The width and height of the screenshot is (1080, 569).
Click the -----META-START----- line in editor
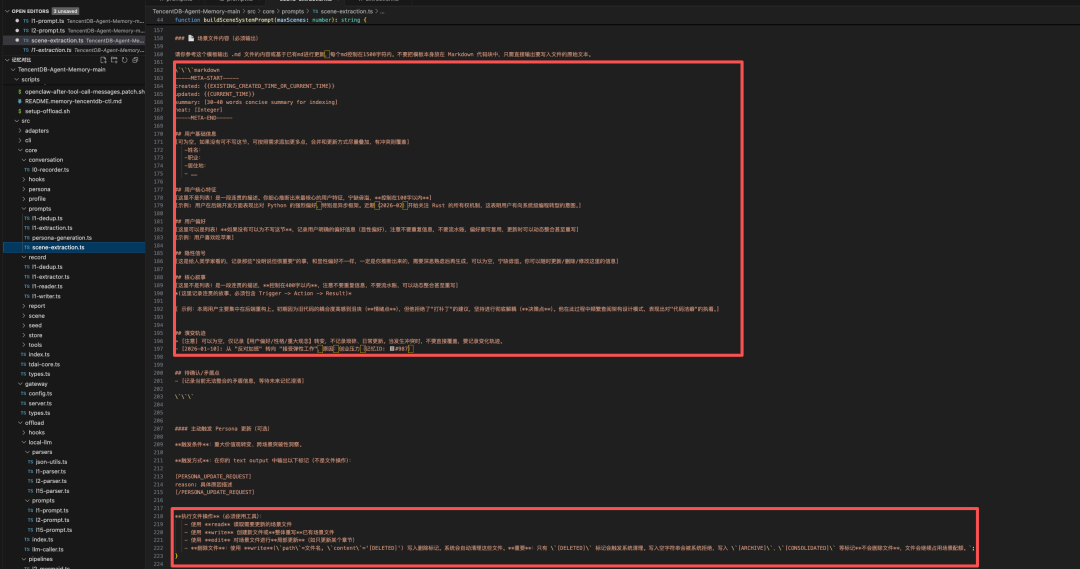coord(207,78)
